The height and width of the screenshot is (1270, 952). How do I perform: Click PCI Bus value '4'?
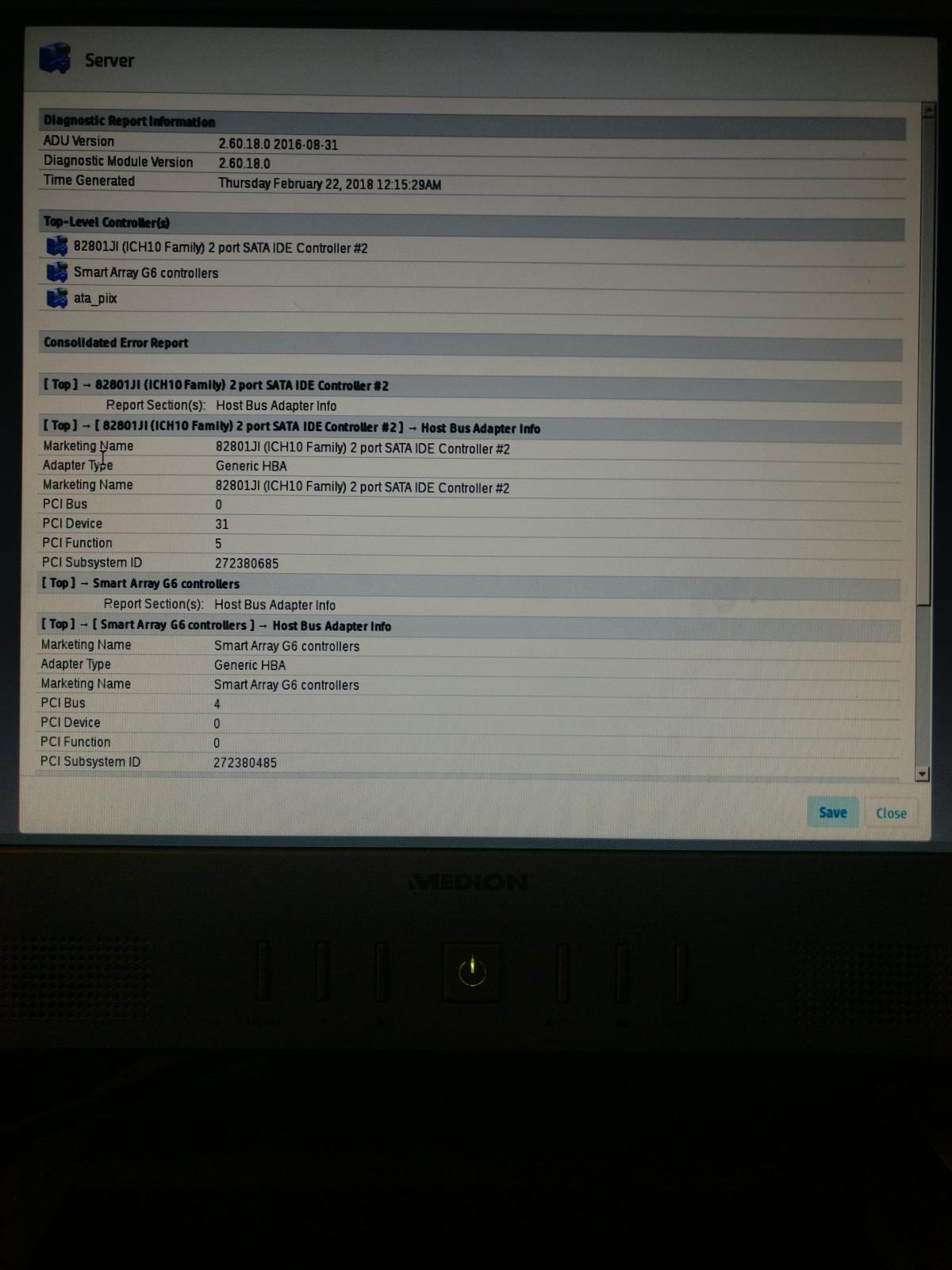click(x=217, y=704)
